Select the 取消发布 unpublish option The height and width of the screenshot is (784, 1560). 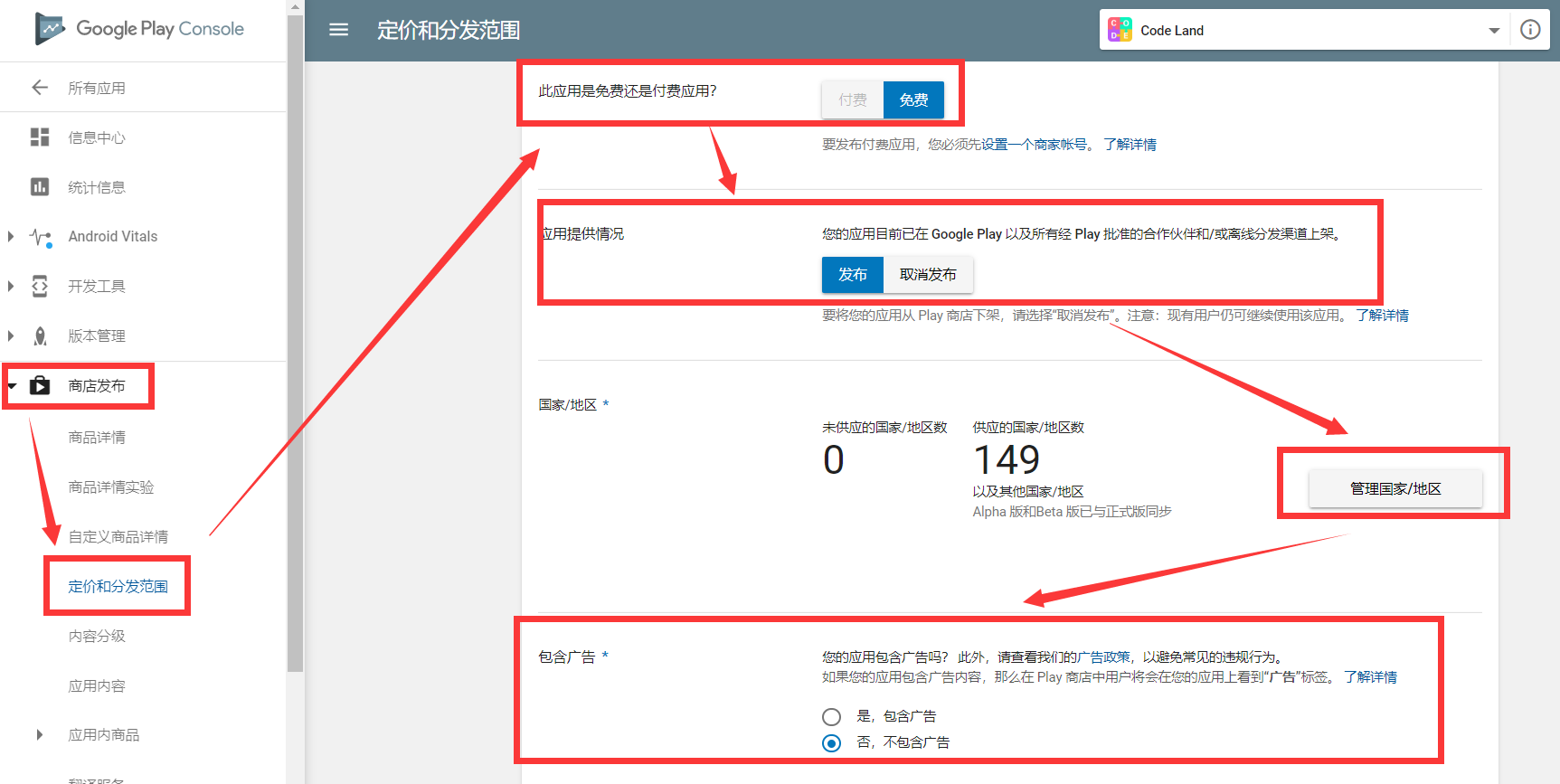click(928, 275)
